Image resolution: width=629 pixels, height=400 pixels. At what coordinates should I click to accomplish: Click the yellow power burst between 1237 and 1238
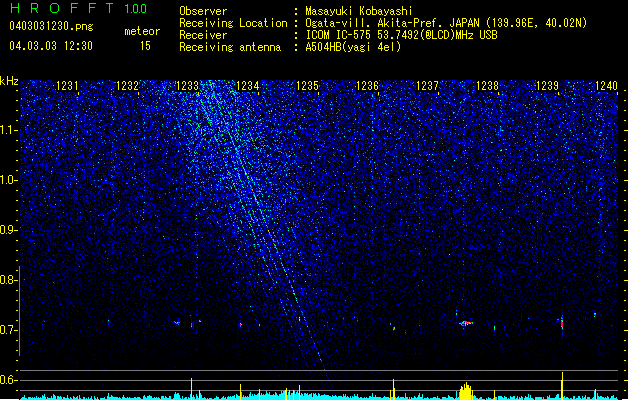pyautogui.click(x=466, y=391)
